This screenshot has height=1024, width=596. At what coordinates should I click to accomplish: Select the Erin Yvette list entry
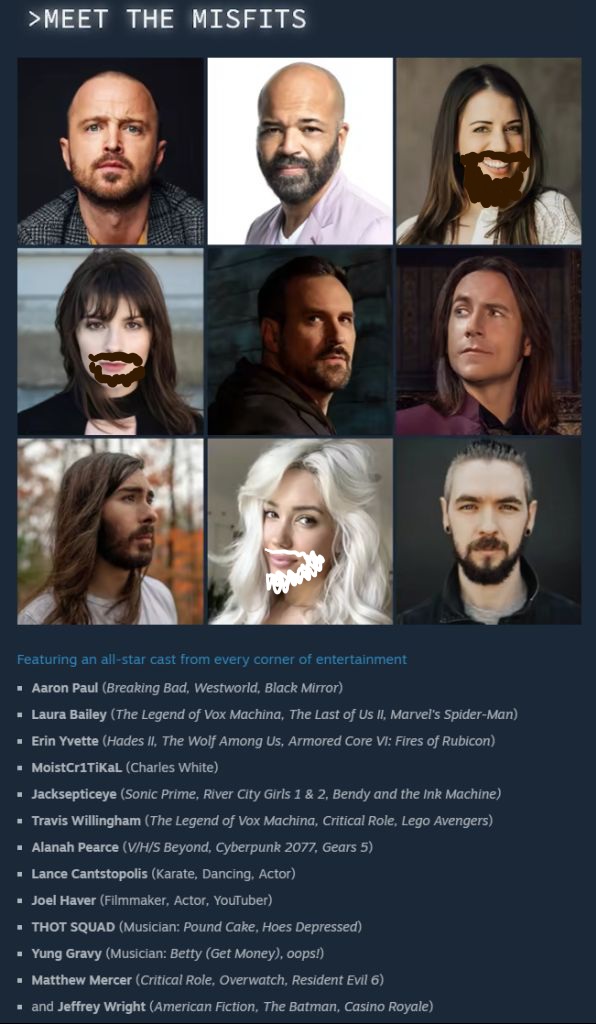click(x=263, y=741)
